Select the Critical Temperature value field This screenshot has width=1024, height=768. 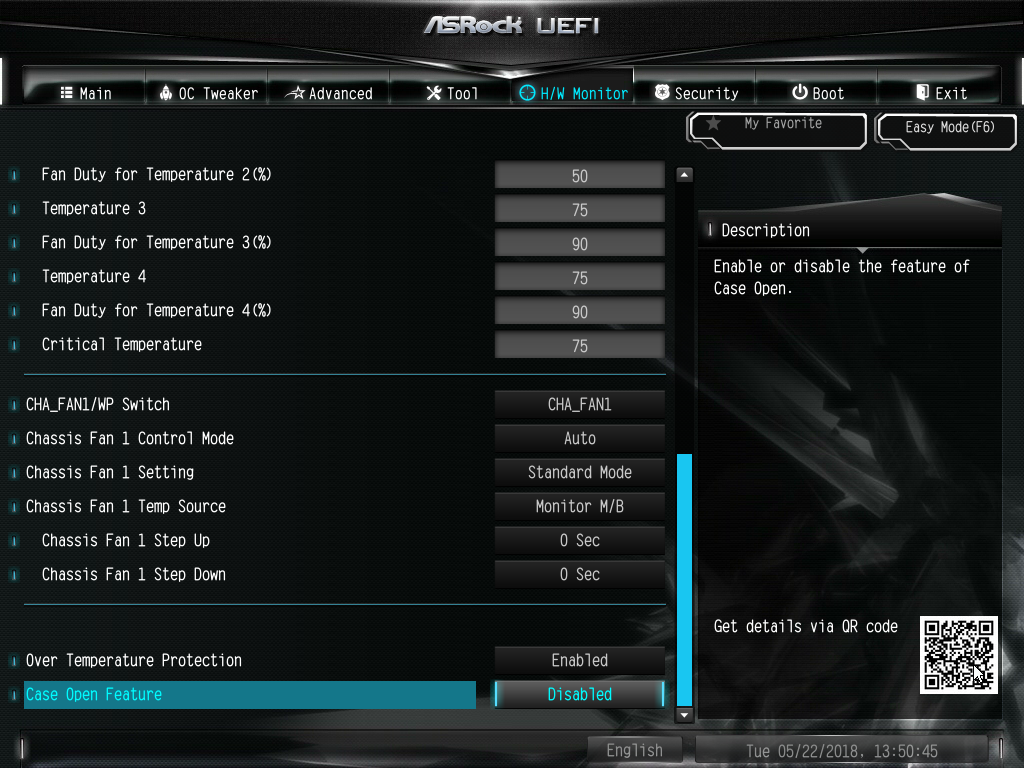pos(579,345)
